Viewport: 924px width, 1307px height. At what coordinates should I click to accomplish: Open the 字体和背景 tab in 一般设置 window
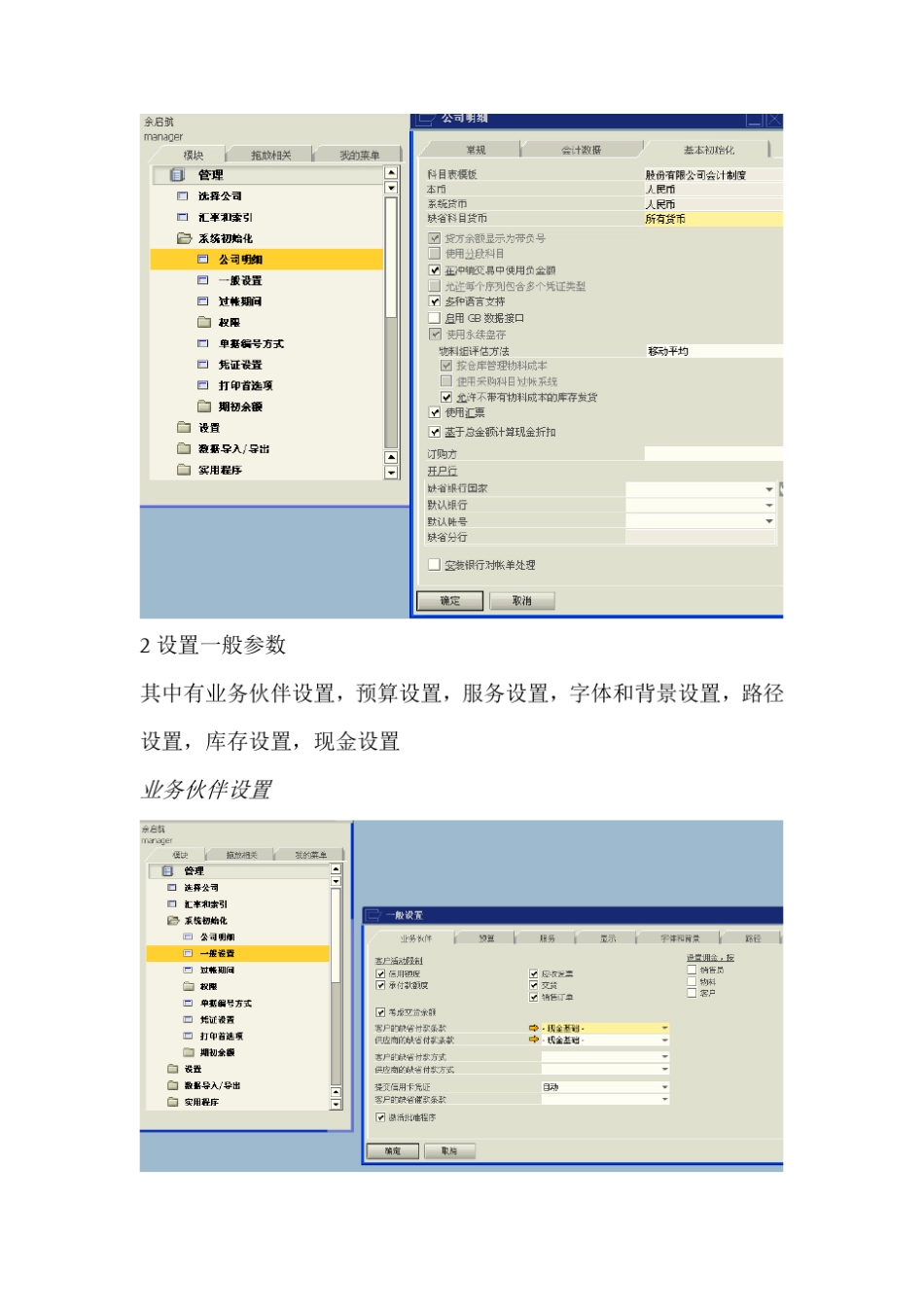pyautogui.click(x=680, y=938)
